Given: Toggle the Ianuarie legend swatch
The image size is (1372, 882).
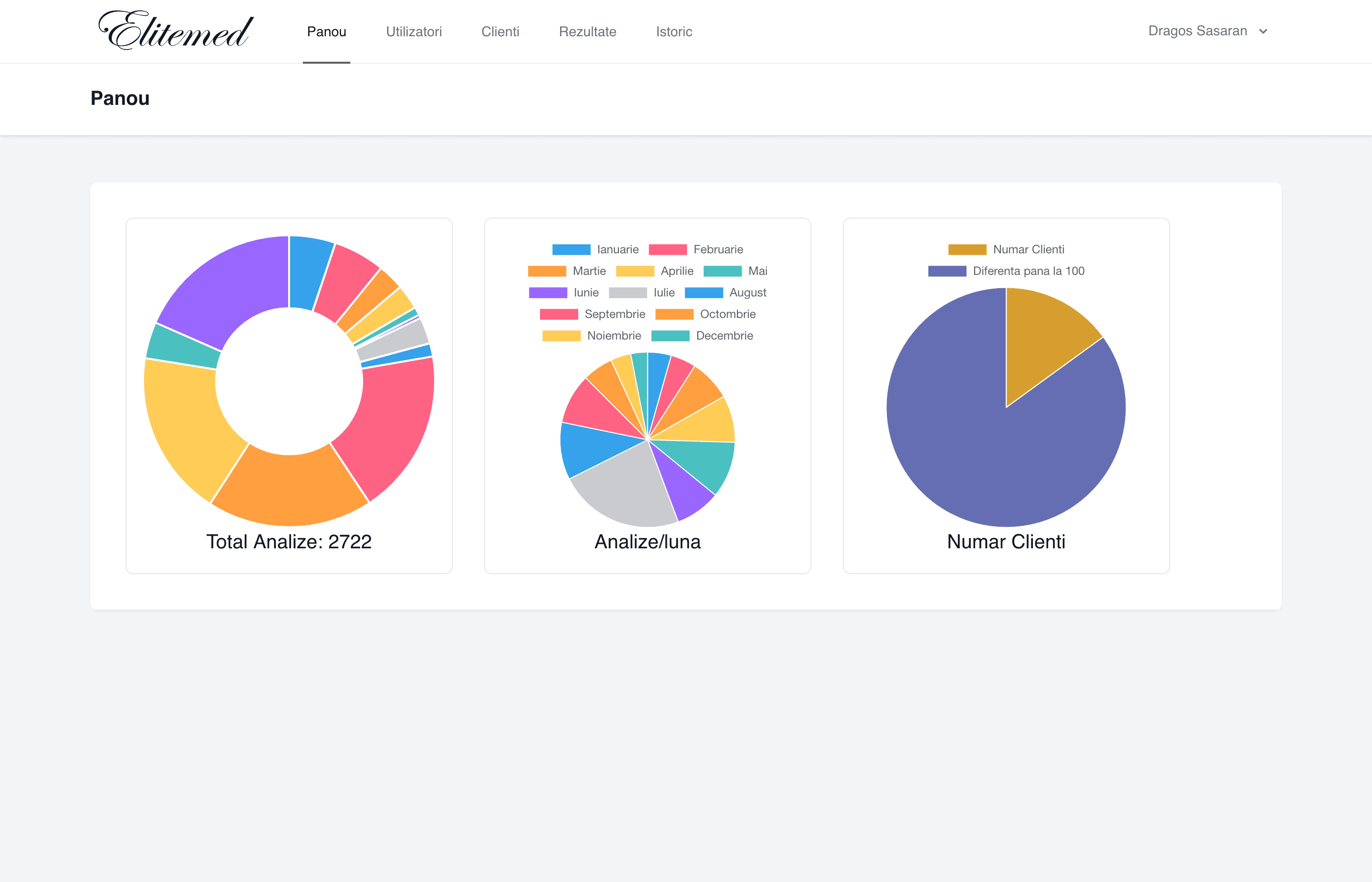Looking at the screenshot, I should click(571, 250).
